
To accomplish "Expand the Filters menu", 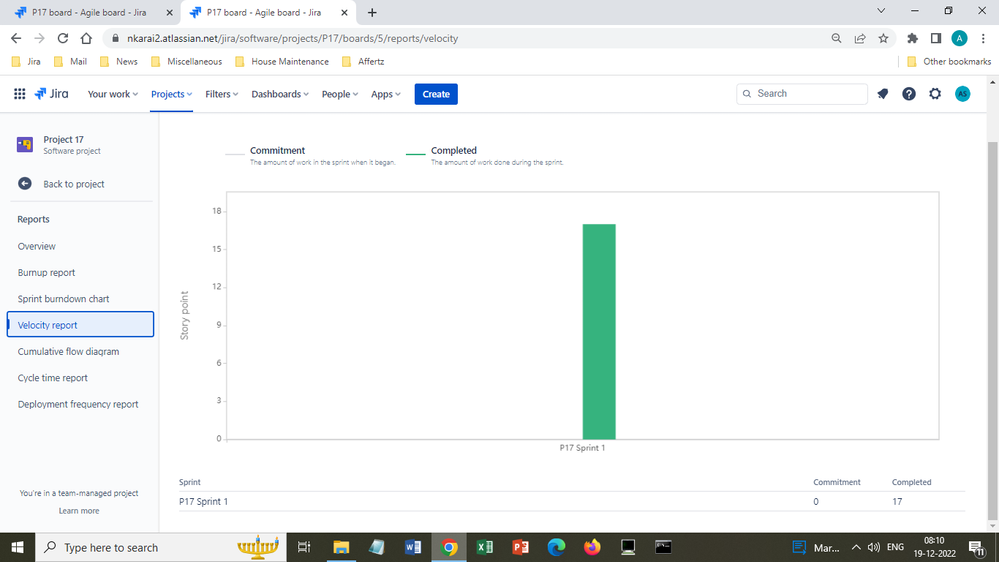I will [x=222, y=94].
